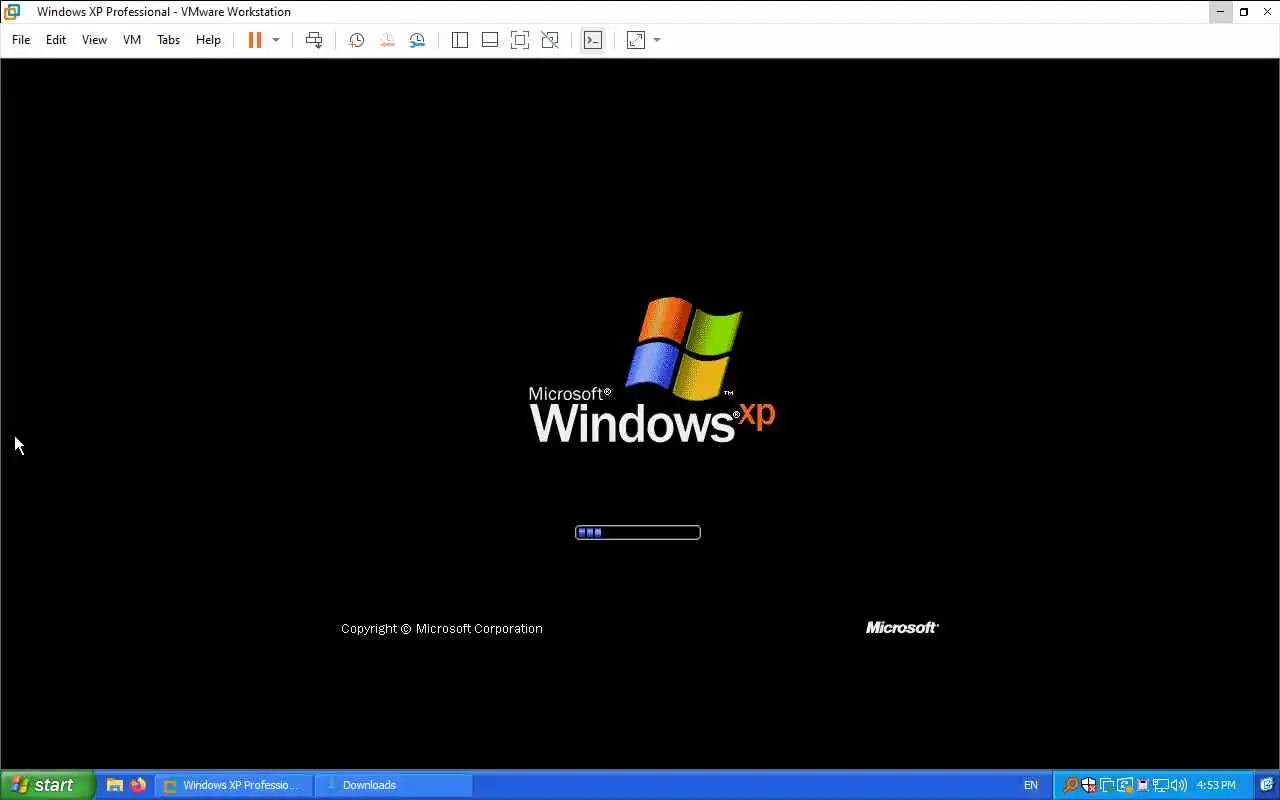
Task: Click the EN language indicator
Action: pyautogui.click(x=1031, y=785)
